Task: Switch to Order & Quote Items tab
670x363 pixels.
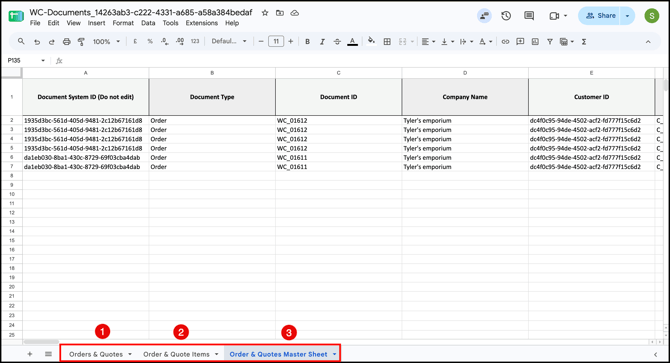Action: click(x=176, y=354)
